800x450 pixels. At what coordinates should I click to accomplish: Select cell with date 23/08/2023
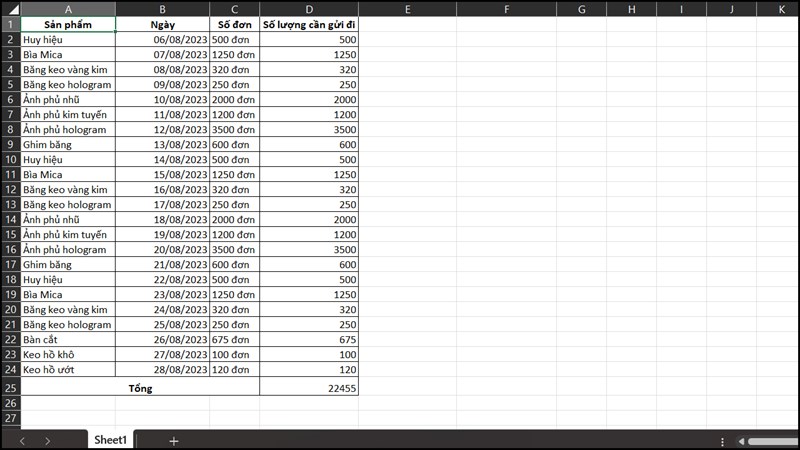[x=162, y=294]
